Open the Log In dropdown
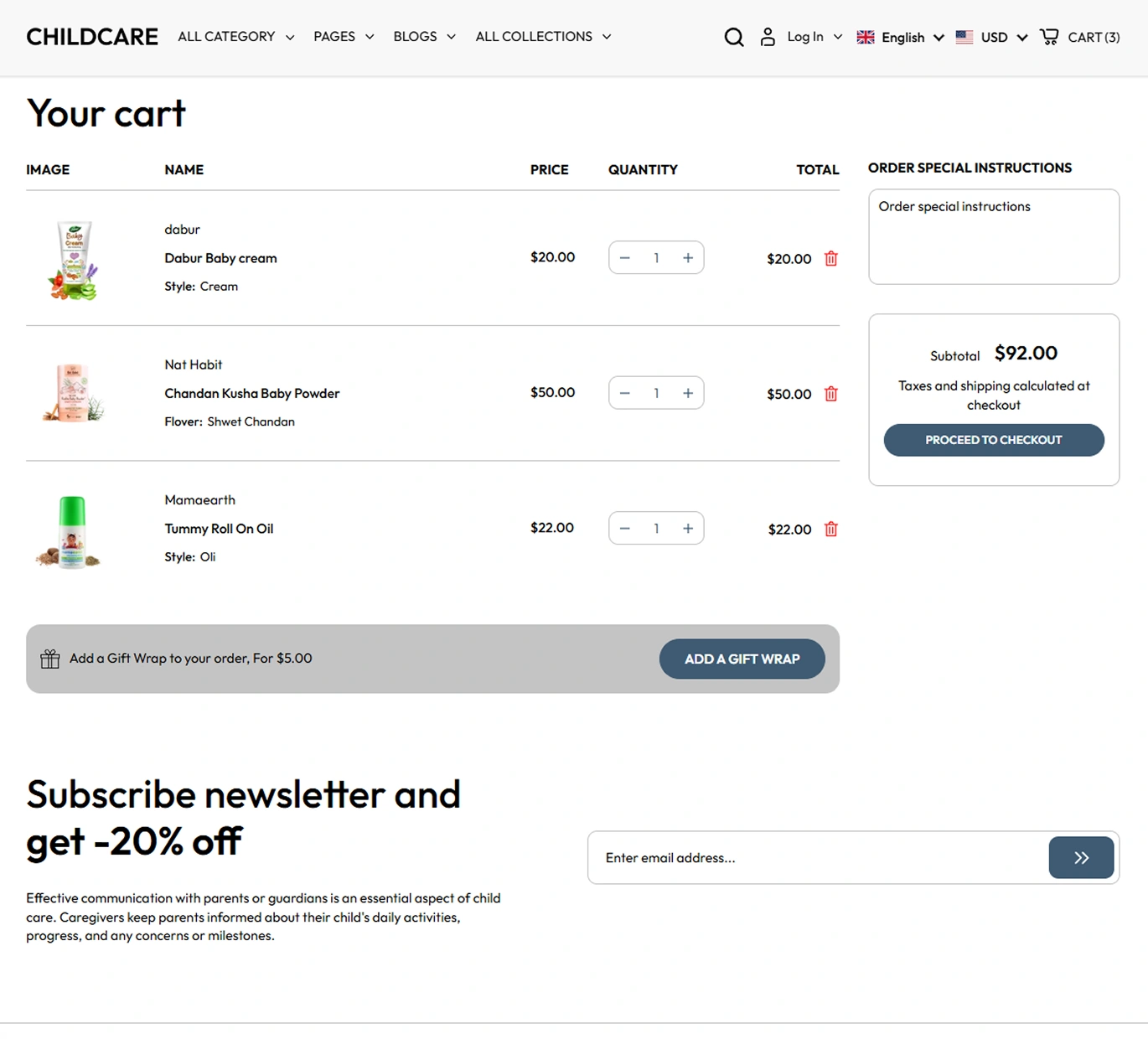 tap(814, 37)
